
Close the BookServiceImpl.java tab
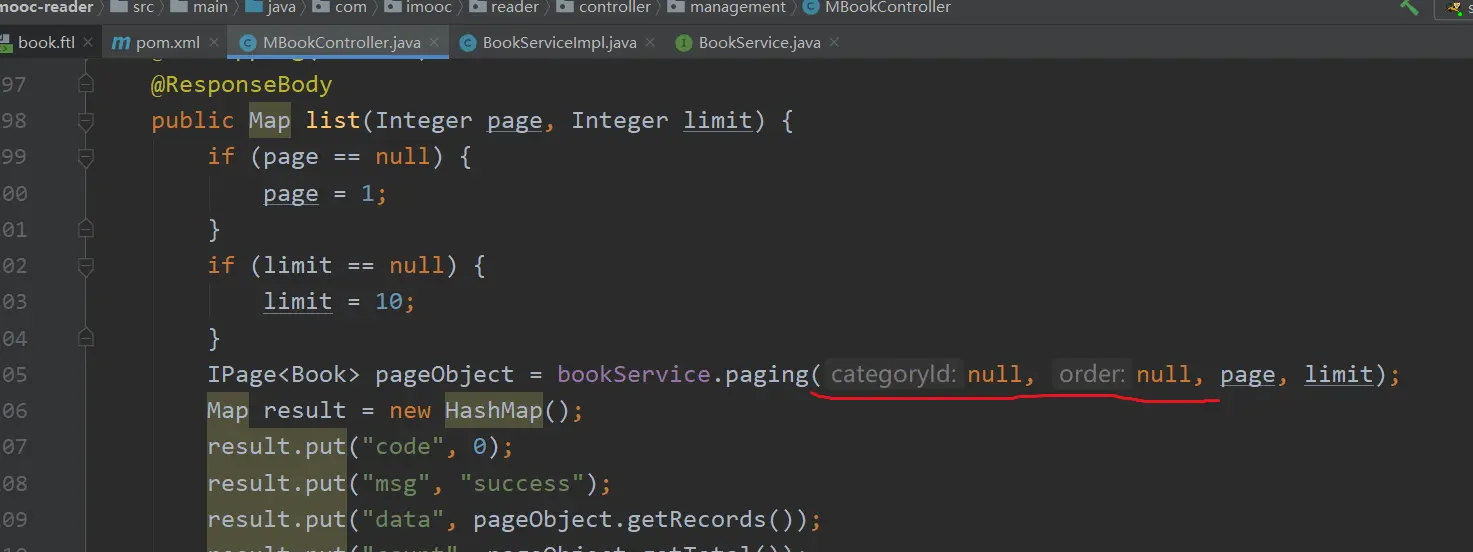(652, 42)
